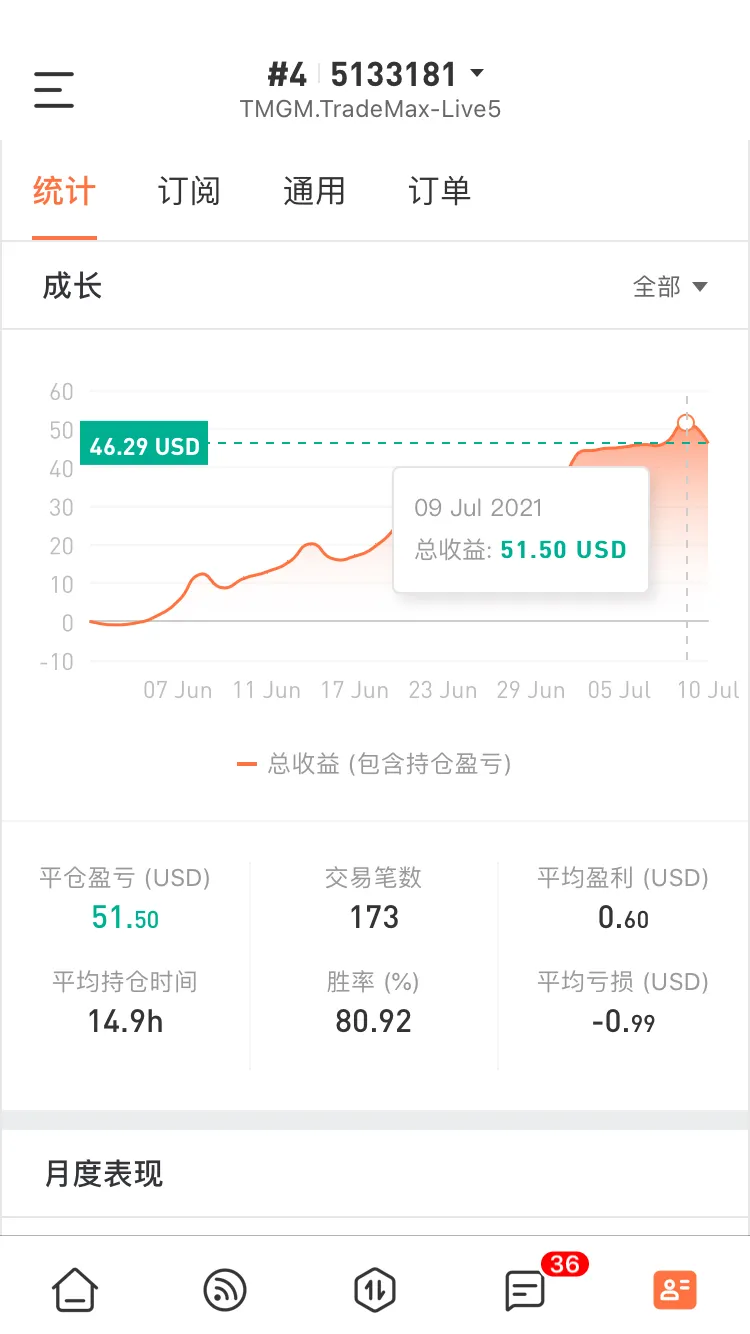This screenshot has height=1334, width=750.
Task: Click the chart data point circle marker
Action: tap(686, 422)
